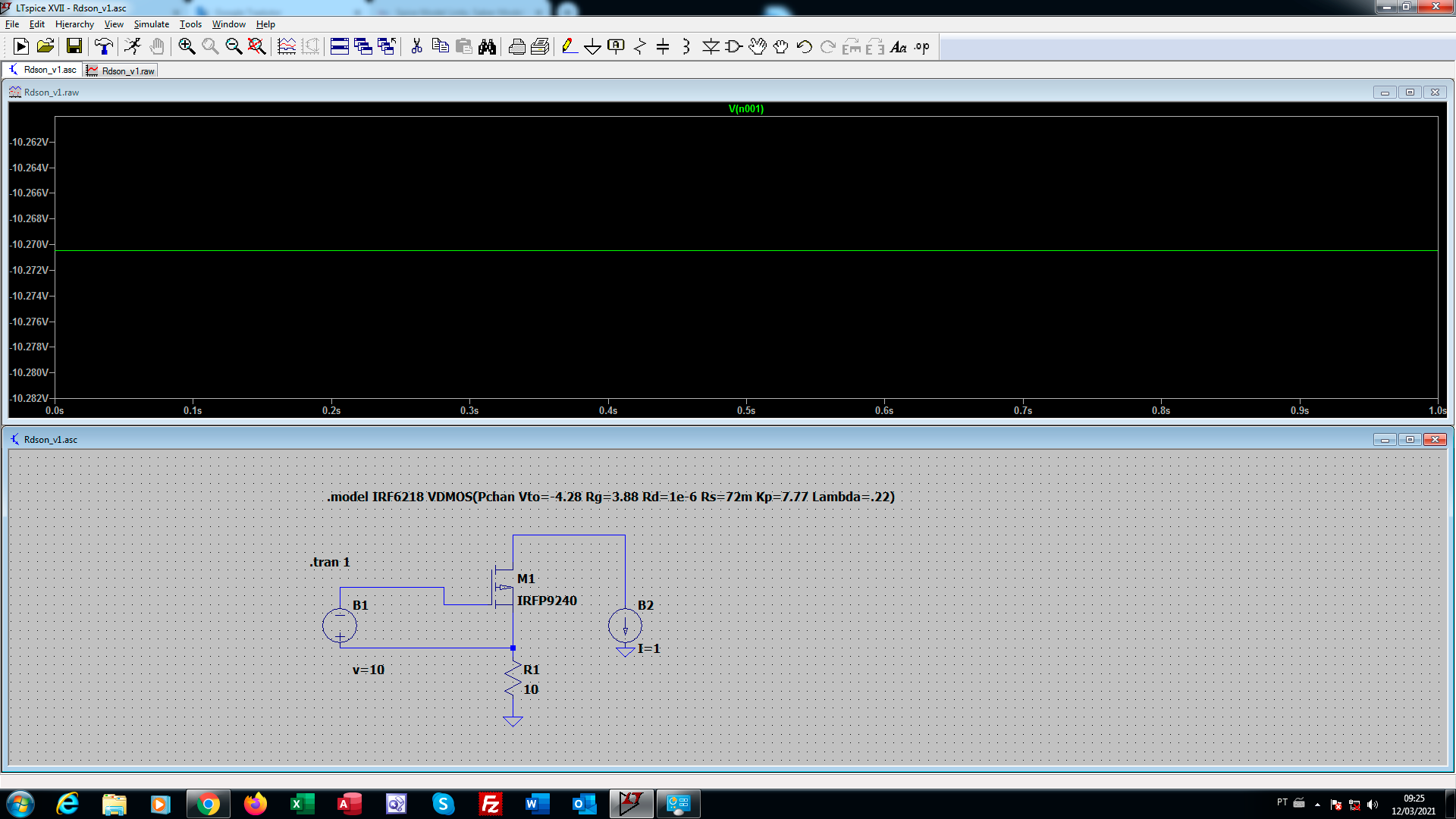
Task: Click the Close All Windows icon
Action: pyautogui.click(x=387, y=47)
